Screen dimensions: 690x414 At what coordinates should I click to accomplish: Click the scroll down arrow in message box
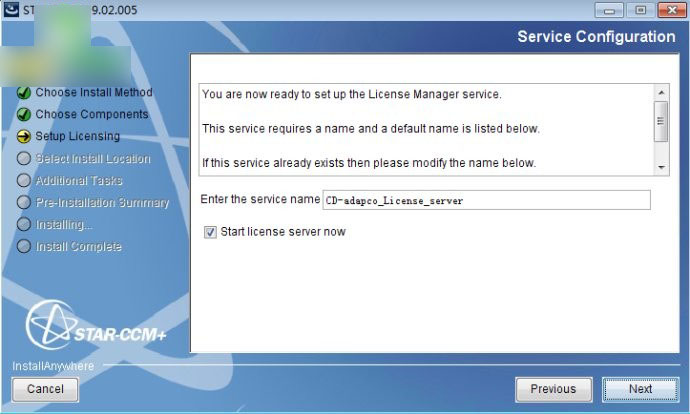coord(661,167)
